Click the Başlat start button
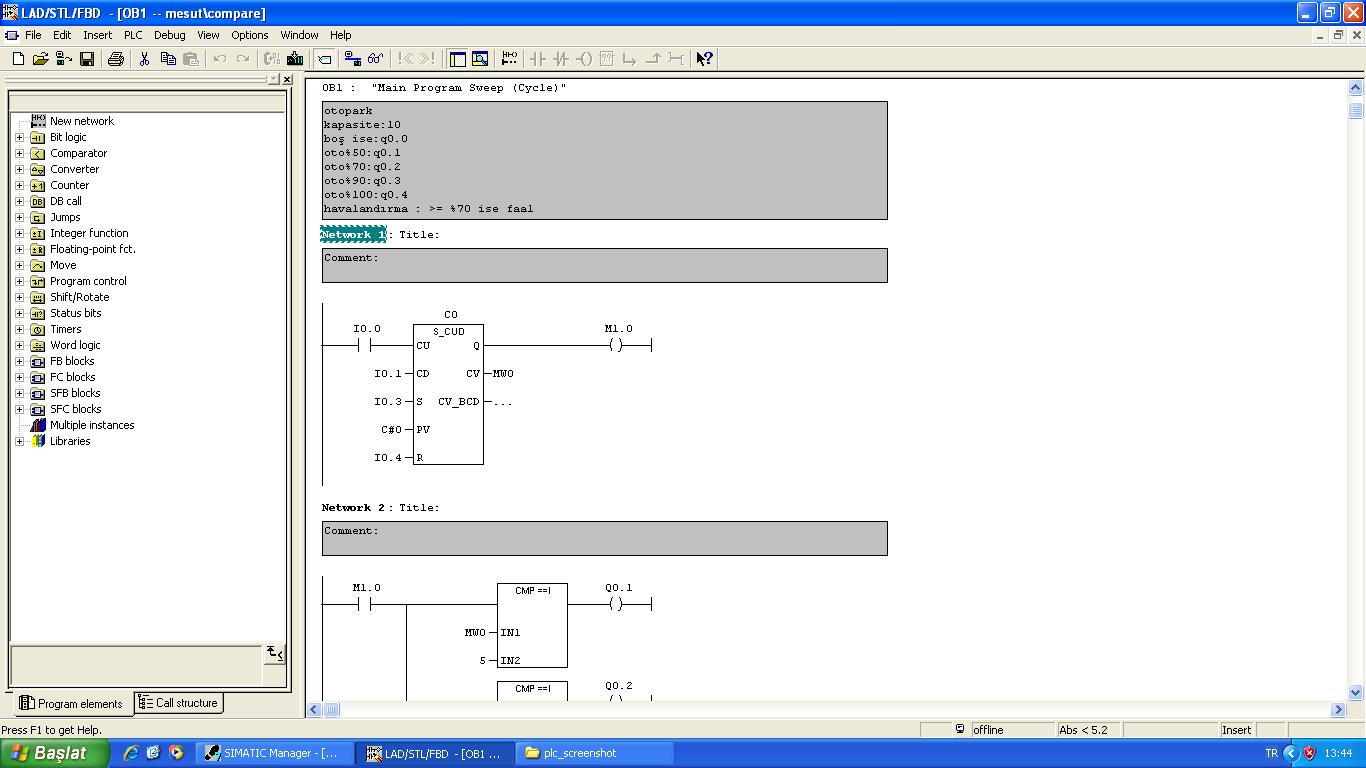This screenshot has width=1366, height=768. tap(54, 753)
